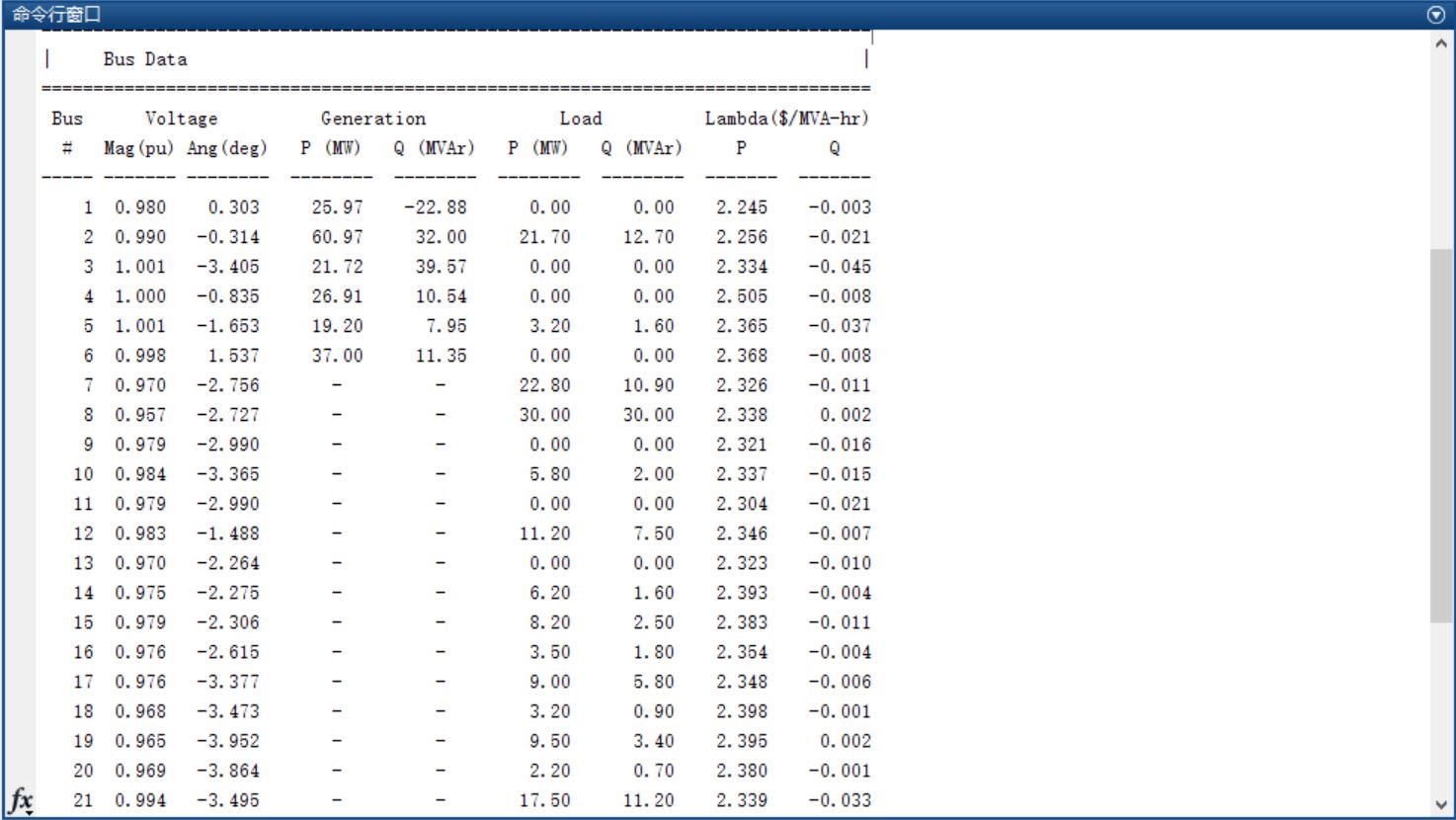The image size is (1456, 820).
Task: Click the scrollbar down arrow
Action: [1441, 805]
